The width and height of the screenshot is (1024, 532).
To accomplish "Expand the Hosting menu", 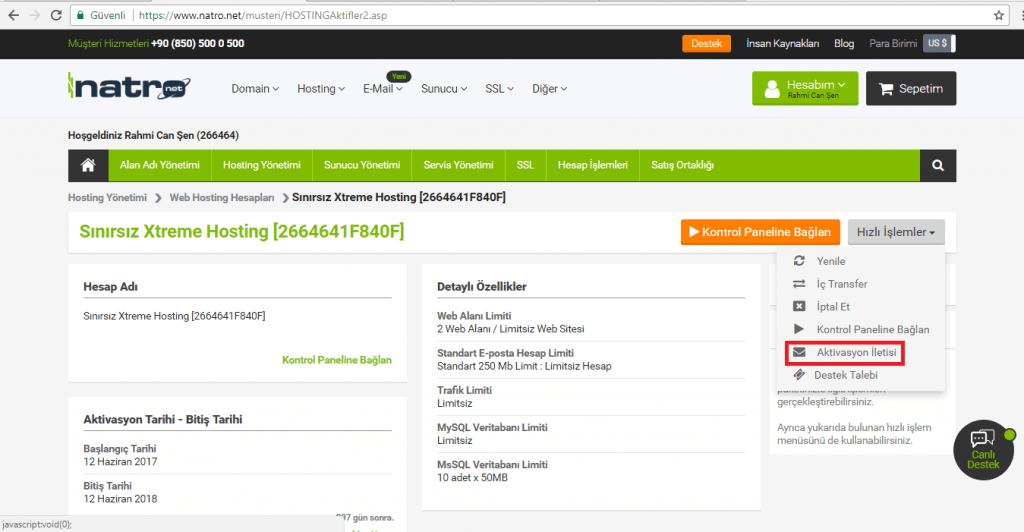I will 321,89.
